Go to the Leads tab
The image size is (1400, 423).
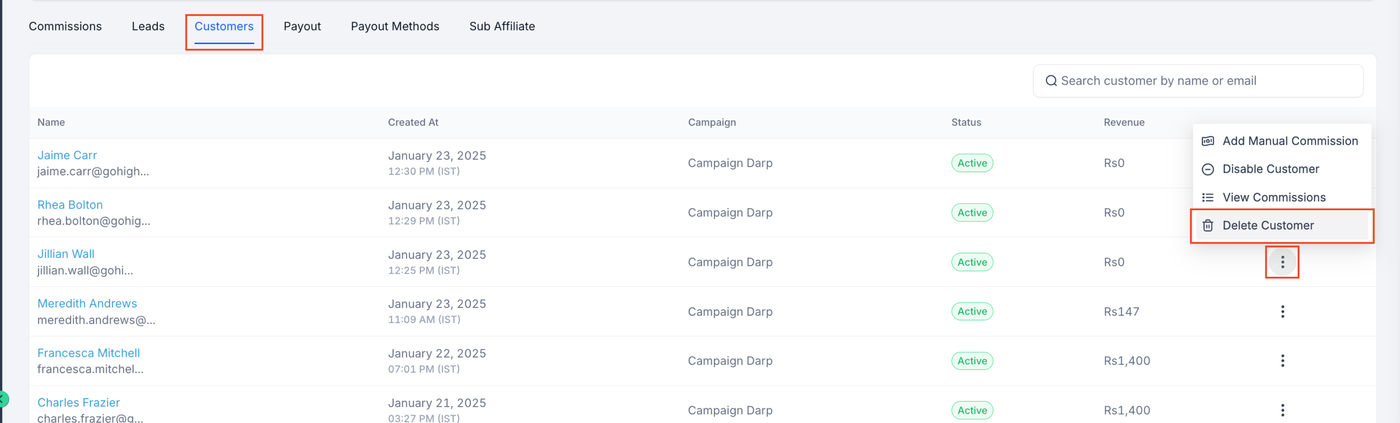click(148, 27)
